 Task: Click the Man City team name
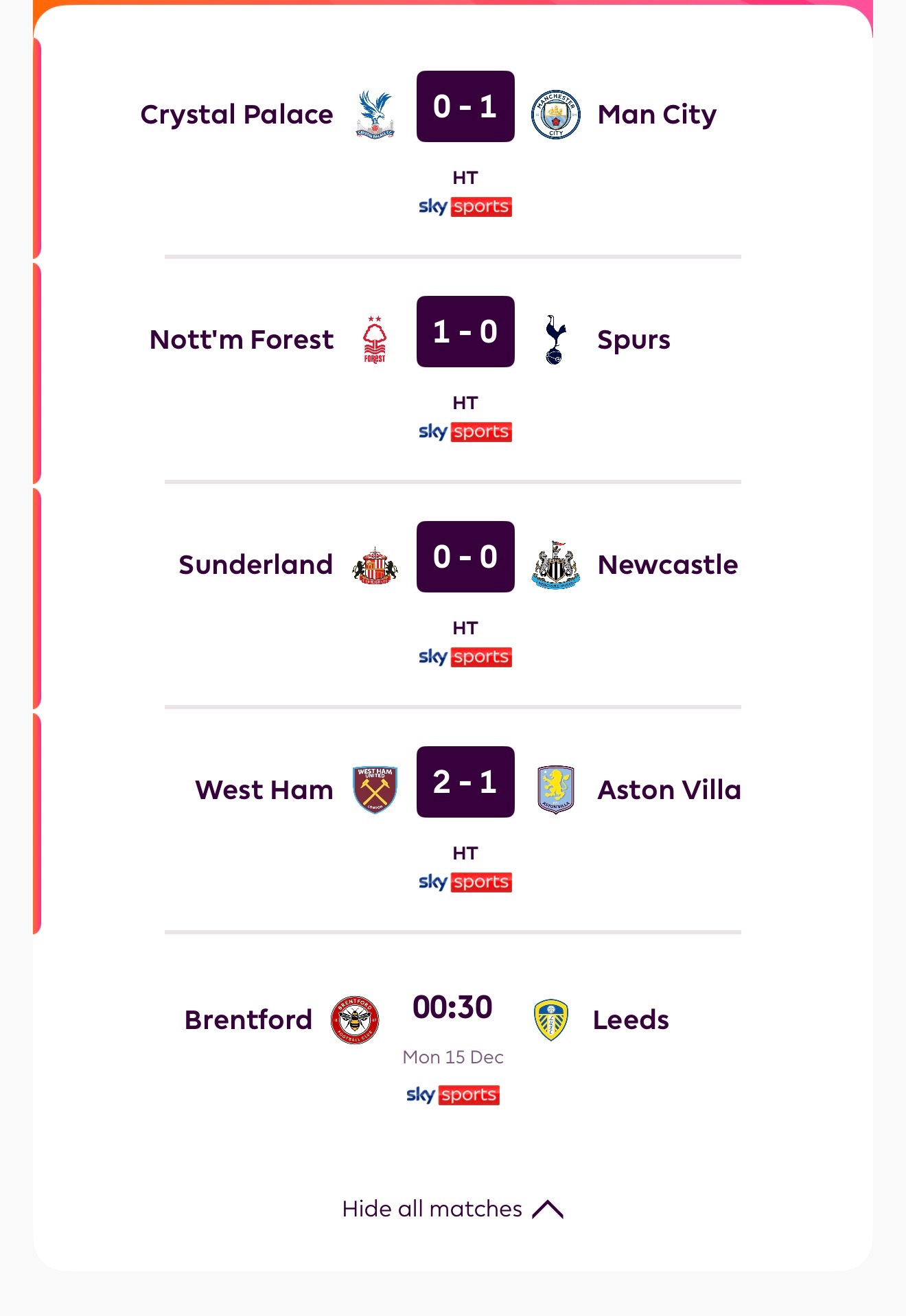pyautogui.click(x=657, y=115)
